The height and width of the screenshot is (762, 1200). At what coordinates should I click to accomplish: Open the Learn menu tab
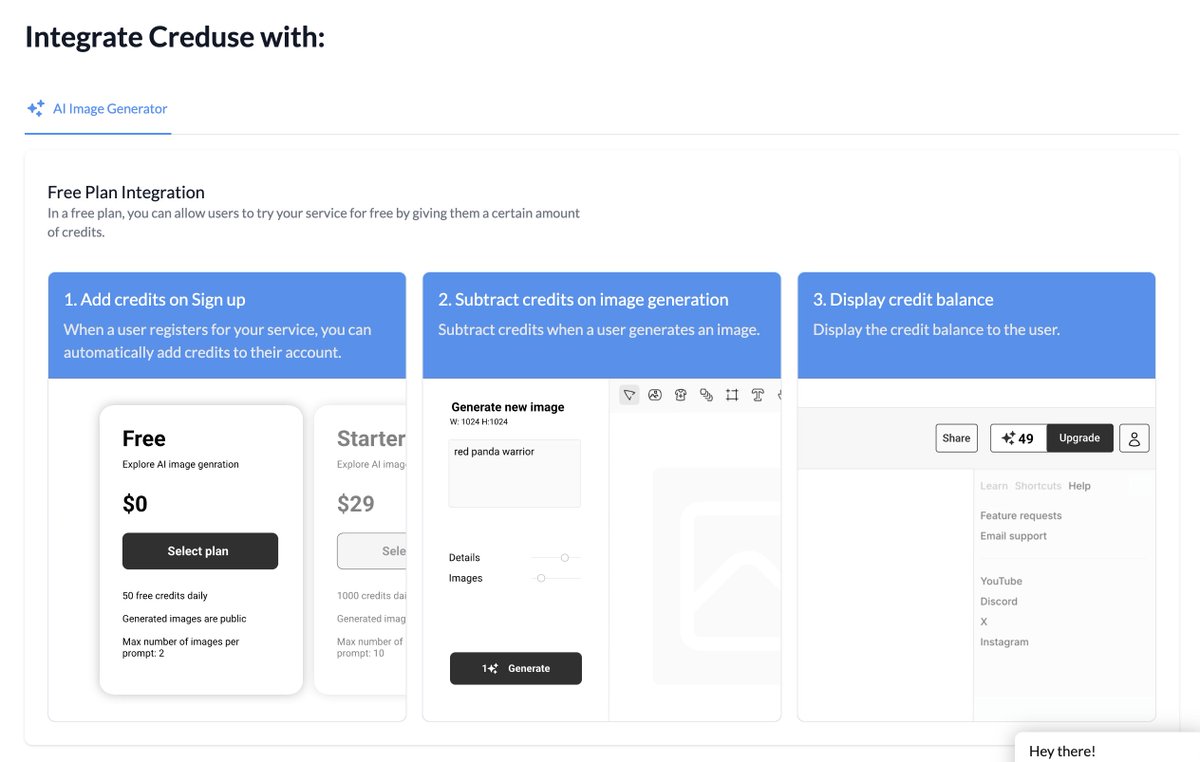994,486
